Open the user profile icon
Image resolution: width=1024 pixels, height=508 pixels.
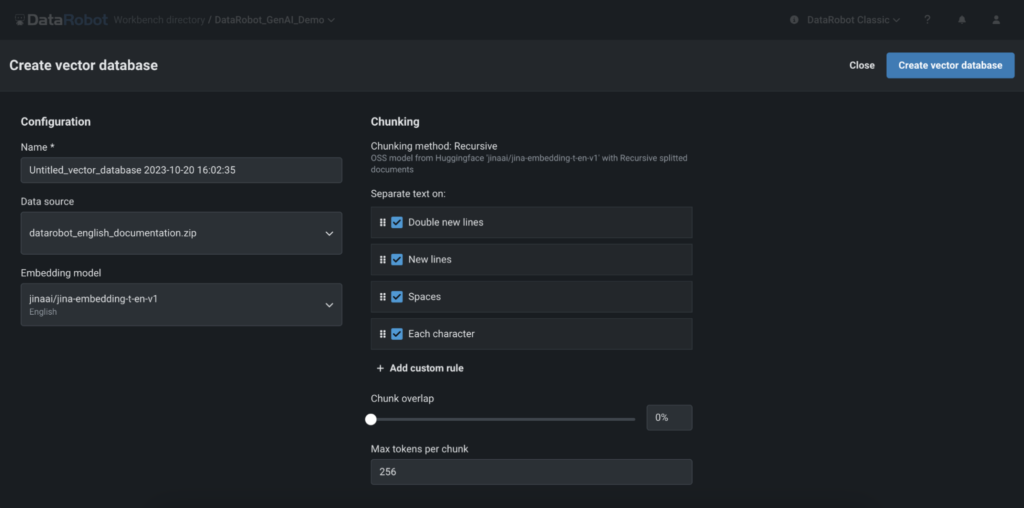[995, 20]
